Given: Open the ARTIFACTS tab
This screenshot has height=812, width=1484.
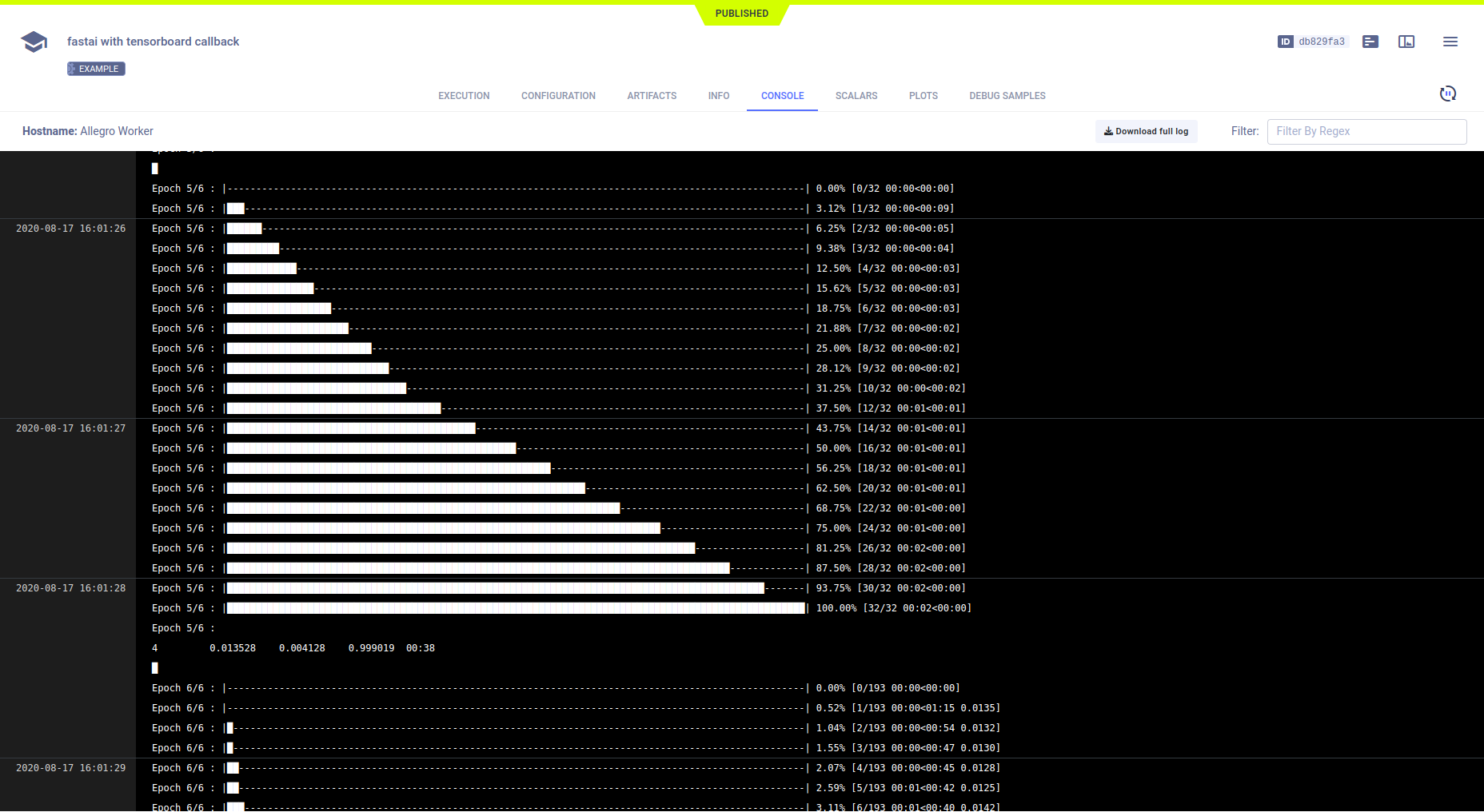Looking at the screenshot, I should (652, 96).
